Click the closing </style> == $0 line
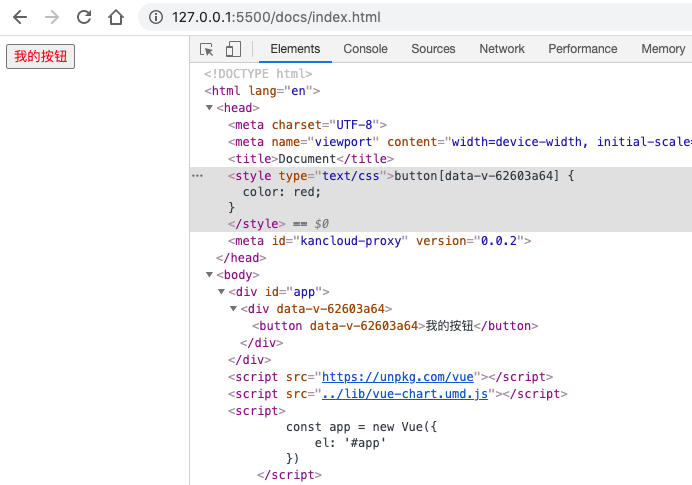692x485 pixels. pos(278,224)
